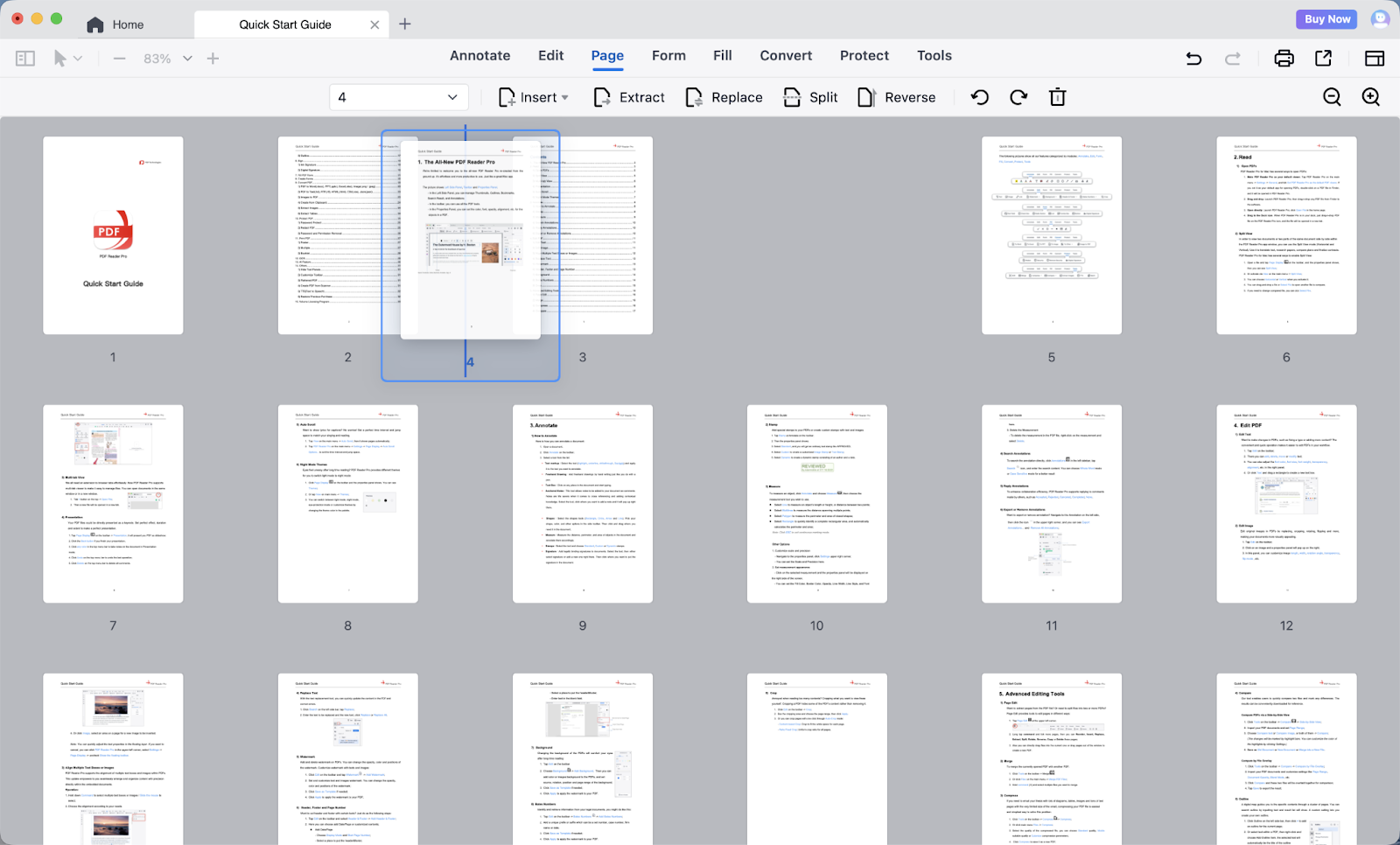Rotate pages clockwise
This screenshot has height=845, width=1400.
tap(1018, 97)
